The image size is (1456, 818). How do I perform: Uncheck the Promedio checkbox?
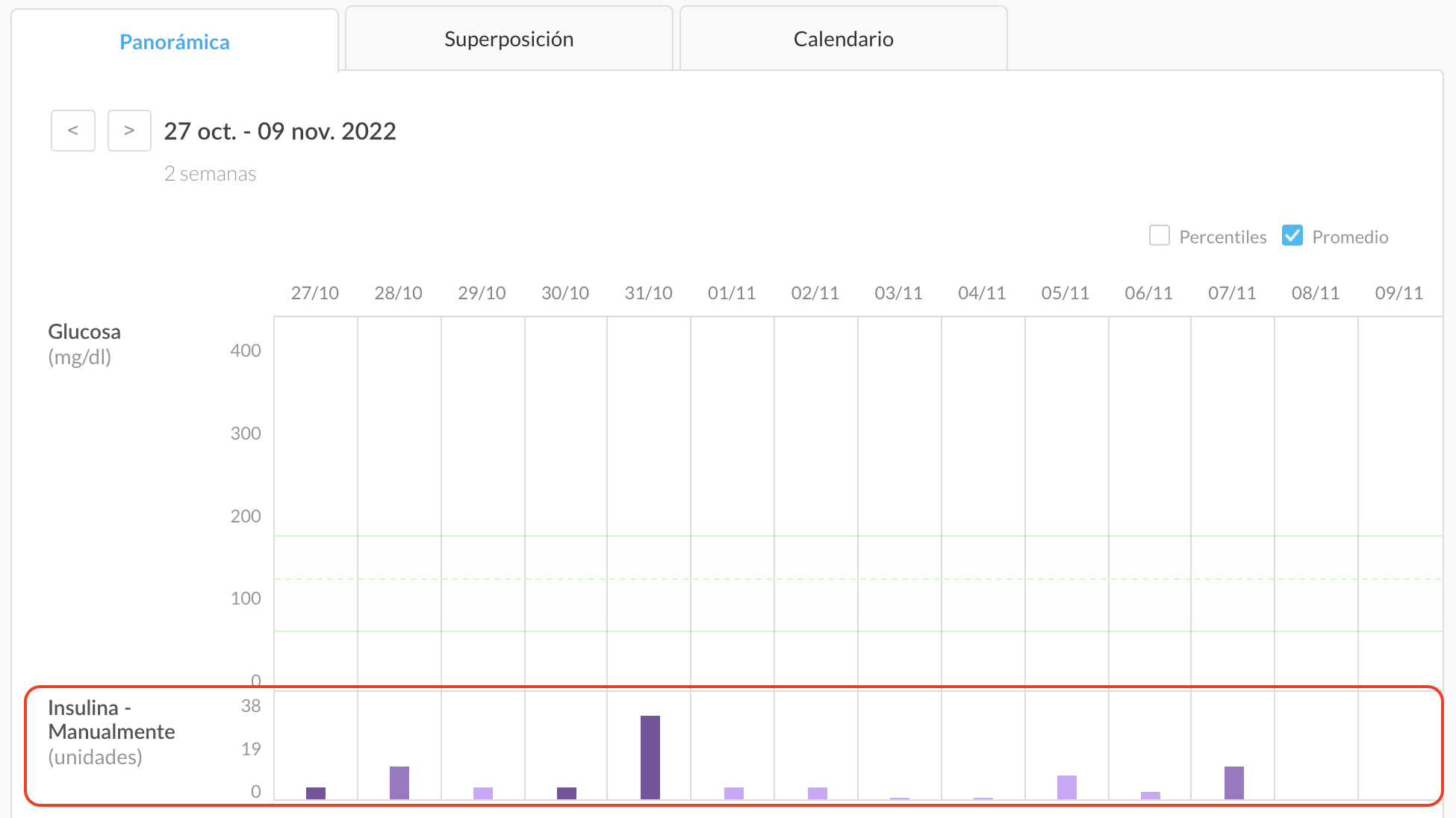1292,236
